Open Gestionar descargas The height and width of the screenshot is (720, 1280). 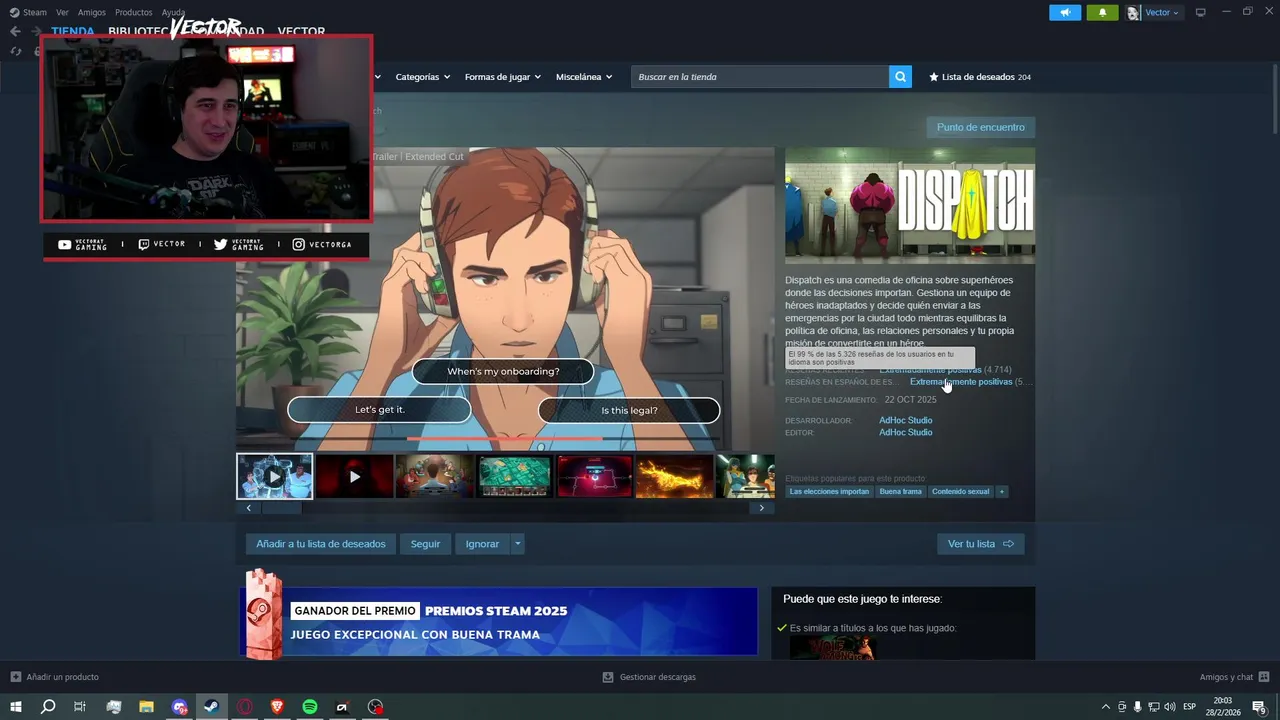tap(649, 677)
